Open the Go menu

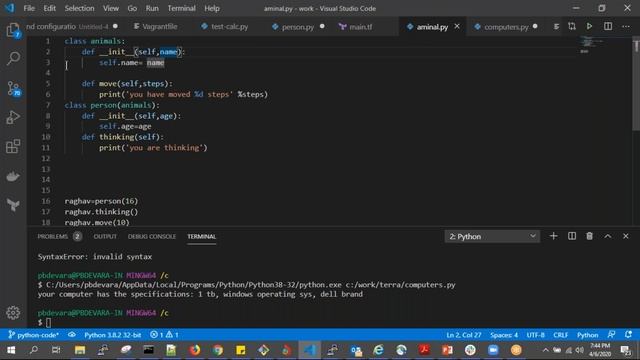132,8
